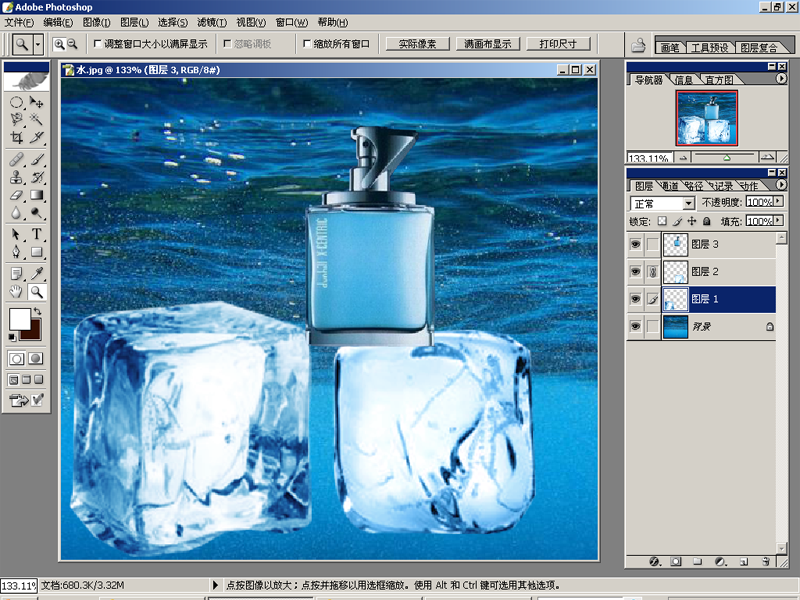
Task: Open layer style menu in Layers palette
Action: click(x=655, y=561)
